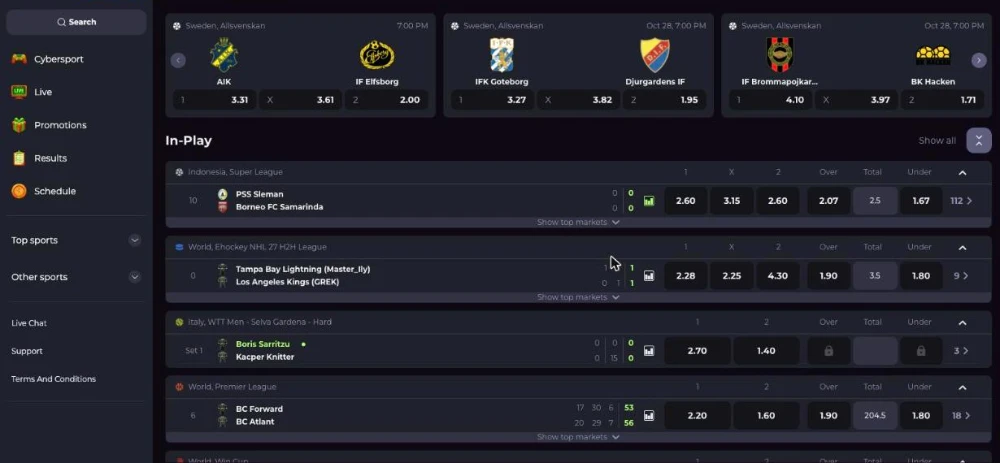Open Terms And Conditions link
The width and height of the screenshot is (1000, 463).
[x=54, y=379]
